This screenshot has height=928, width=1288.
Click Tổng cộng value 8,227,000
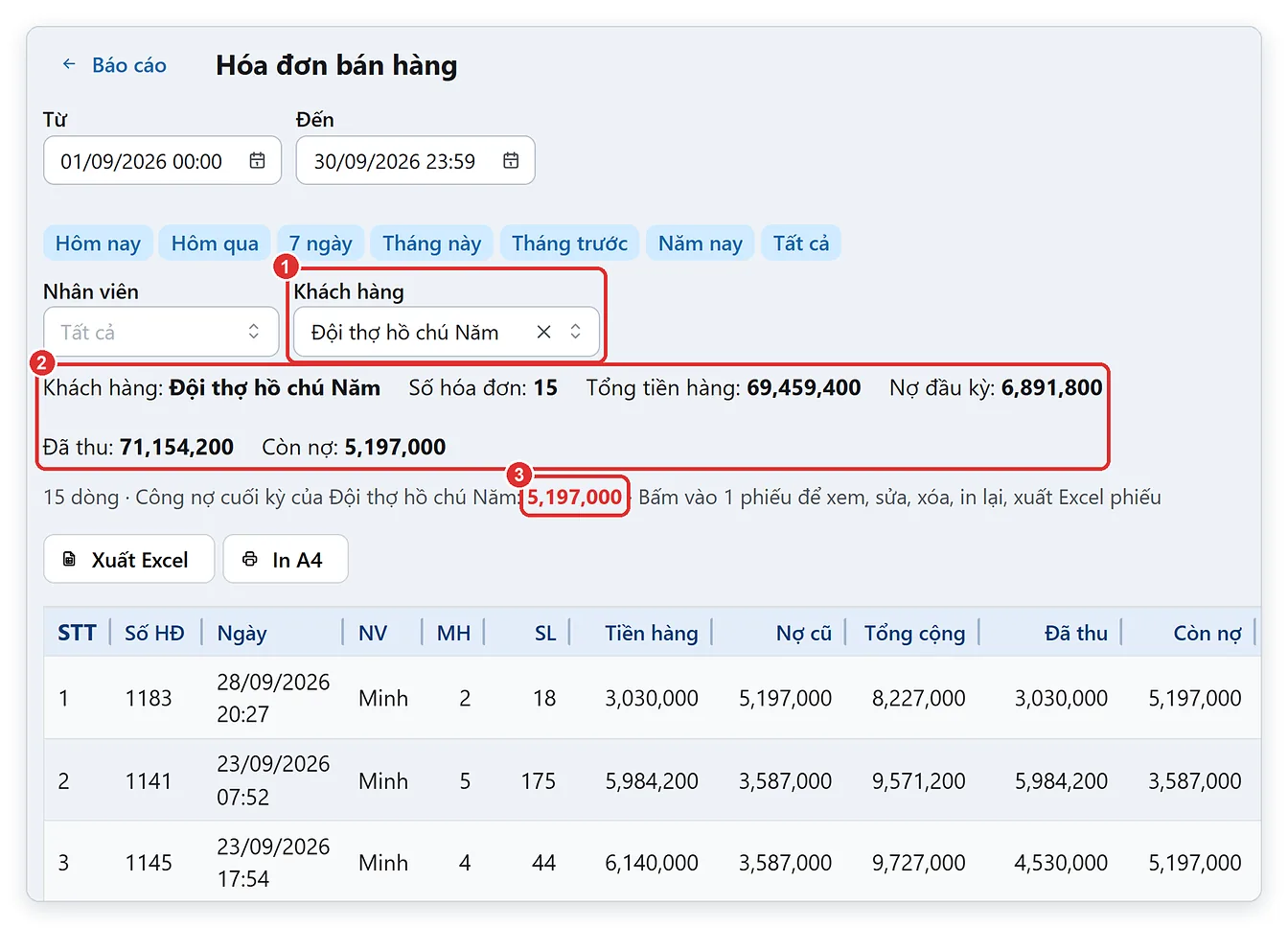919,698
